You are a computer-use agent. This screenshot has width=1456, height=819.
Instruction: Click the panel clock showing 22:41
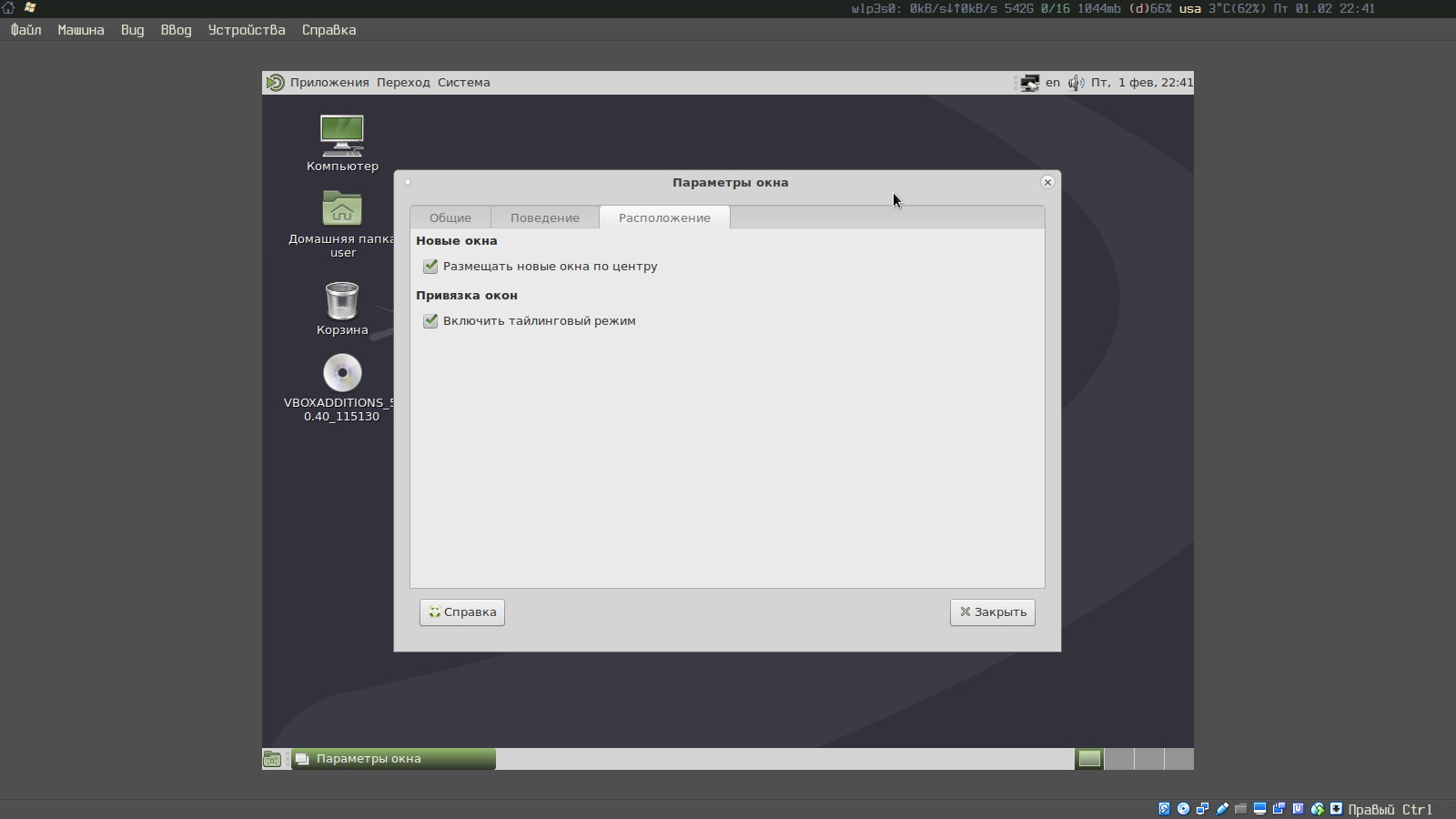coord(1142,83)
